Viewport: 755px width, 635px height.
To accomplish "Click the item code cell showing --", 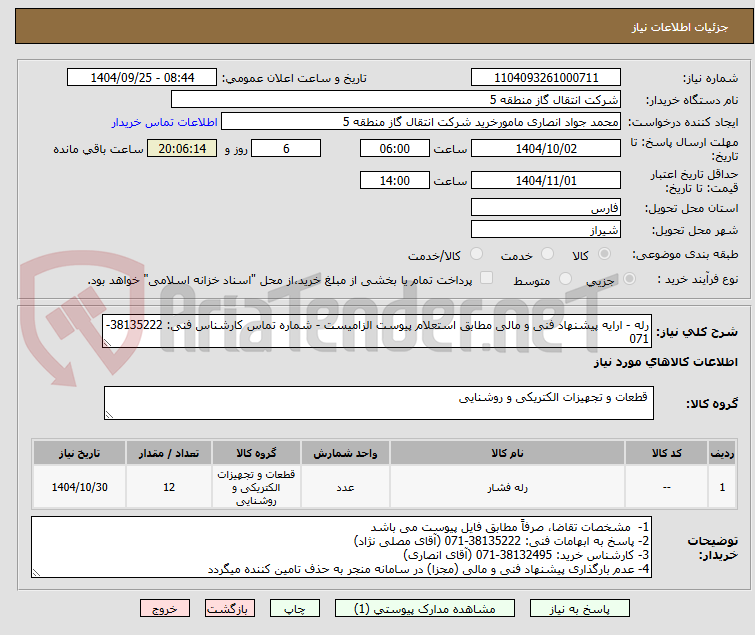I will point(666,487).
